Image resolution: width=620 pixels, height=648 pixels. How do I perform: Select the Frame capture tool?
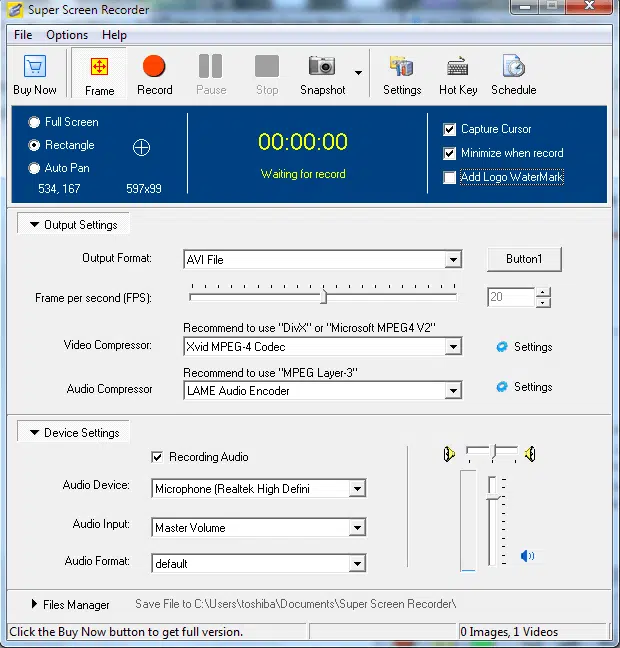click(99, 68)
